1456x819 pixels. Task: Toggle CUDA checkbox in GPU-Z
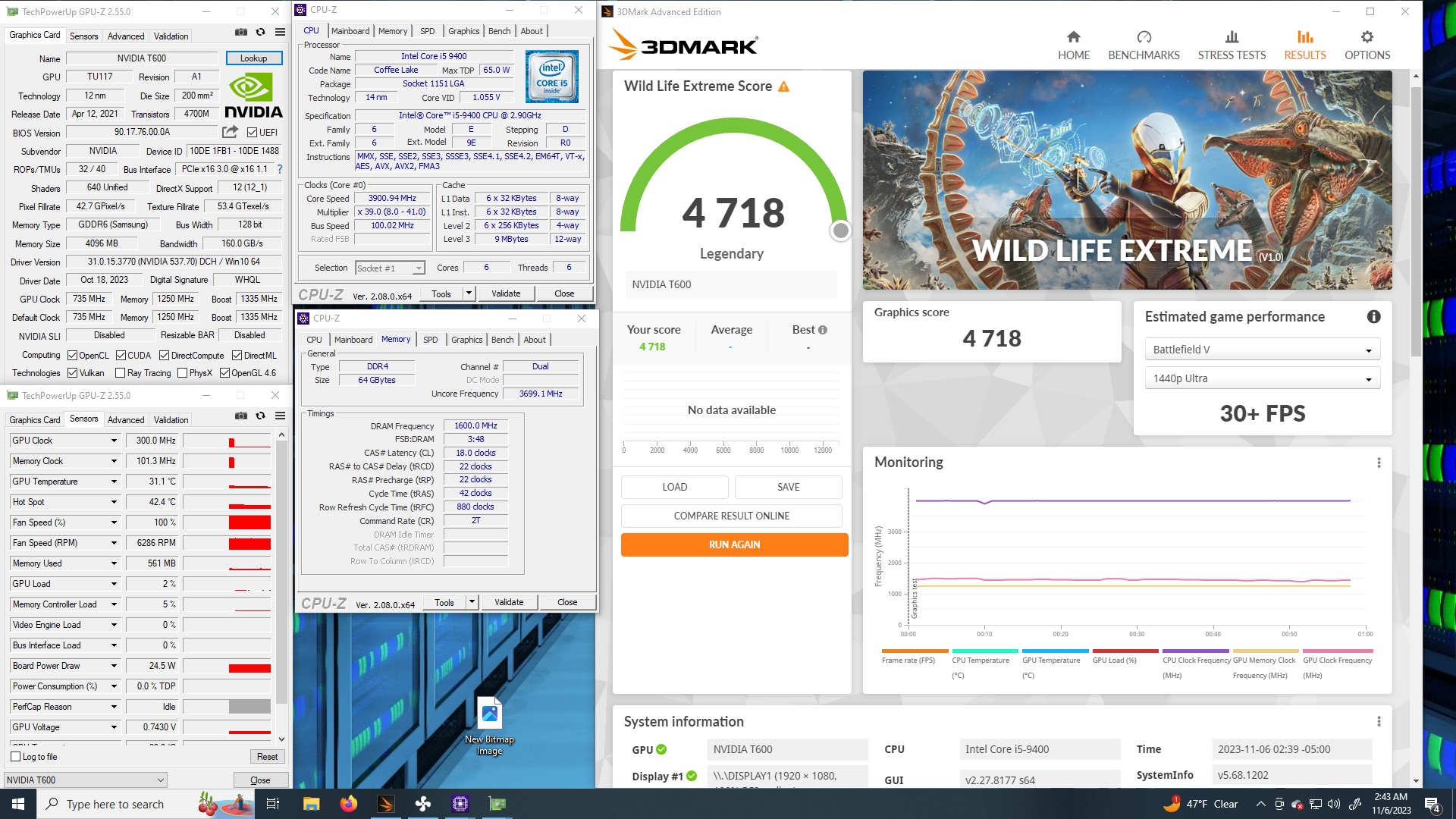(121, 356)
